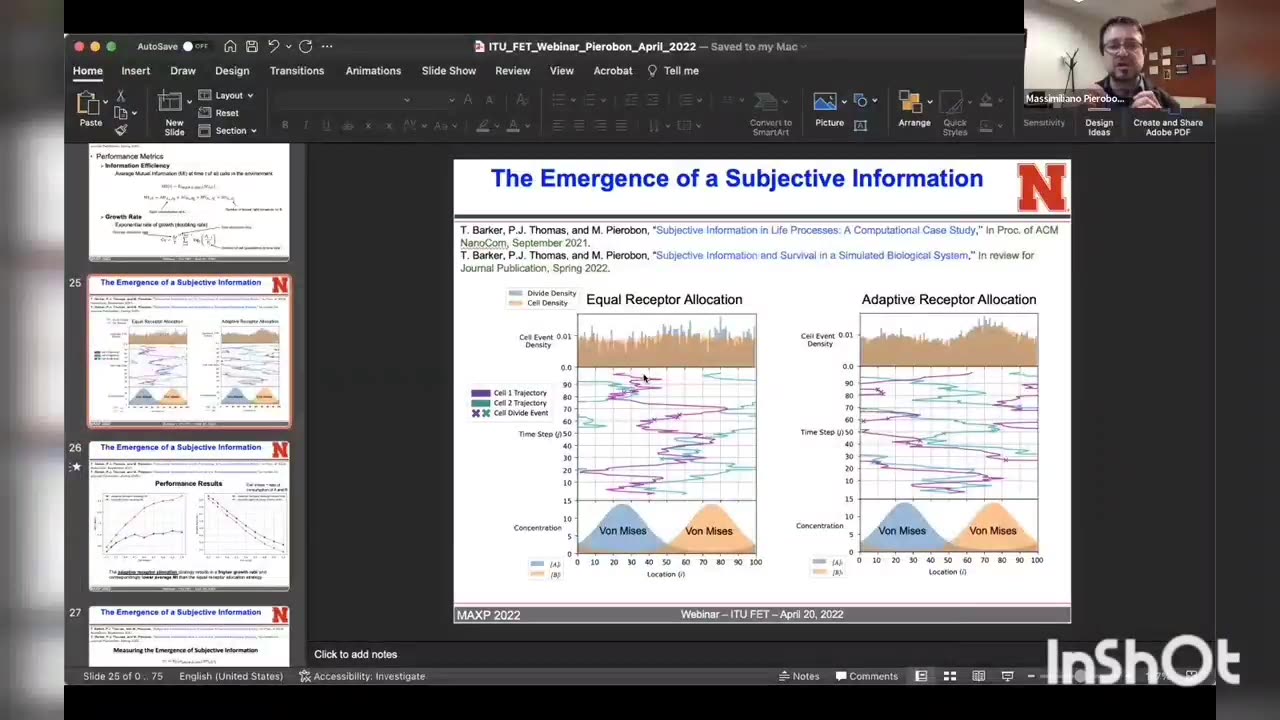The height and width of the screenshot is (720, 1280).
Task: Switch to Normal view icon
Action: (x=921, y=676)
